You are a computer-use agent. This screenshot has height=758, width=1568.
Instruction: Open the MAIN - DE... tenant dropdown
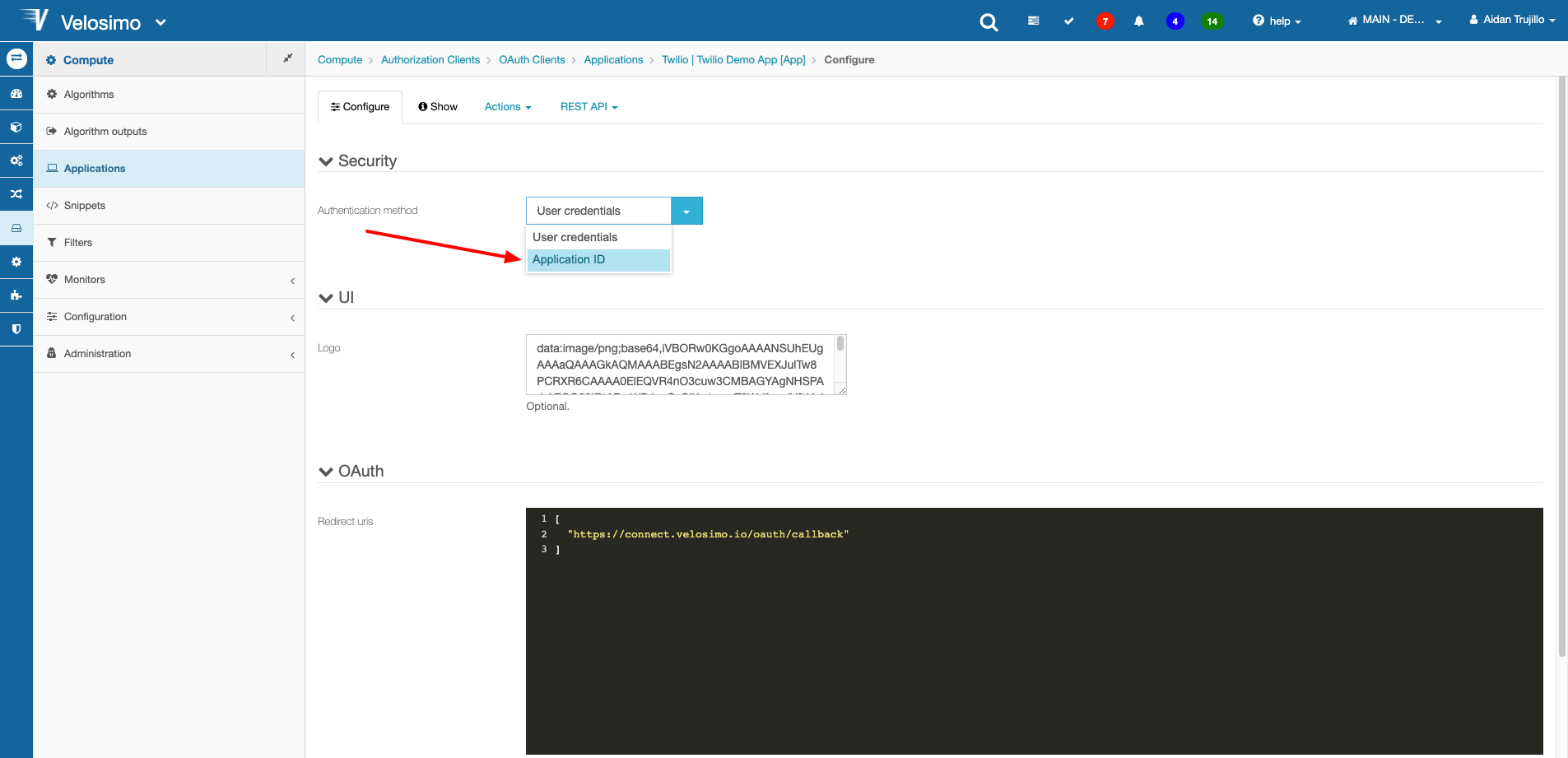pos(1394,20)
